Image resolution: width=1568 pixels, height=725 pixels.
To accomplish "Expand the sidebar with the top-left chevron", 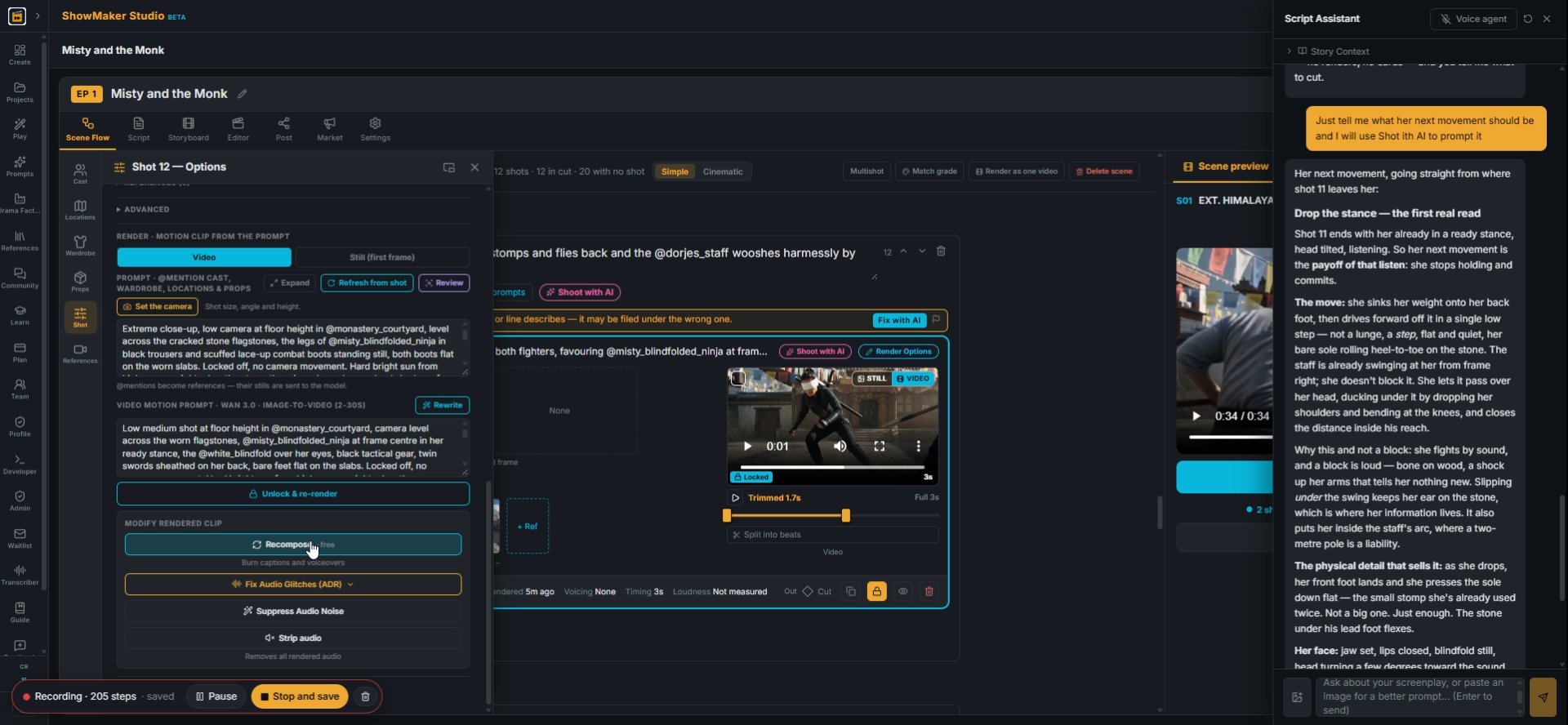I will [38, 16].
